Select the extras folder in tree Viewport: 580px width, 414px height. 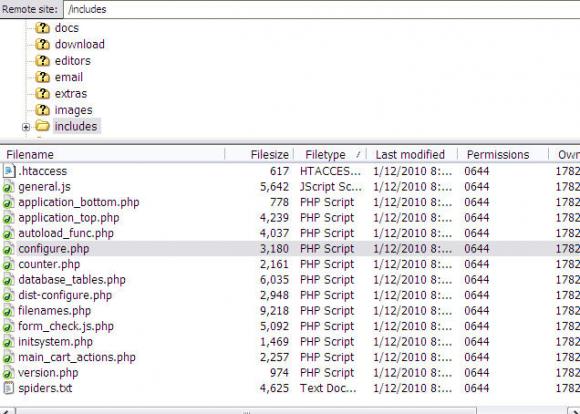click(71, 94)
